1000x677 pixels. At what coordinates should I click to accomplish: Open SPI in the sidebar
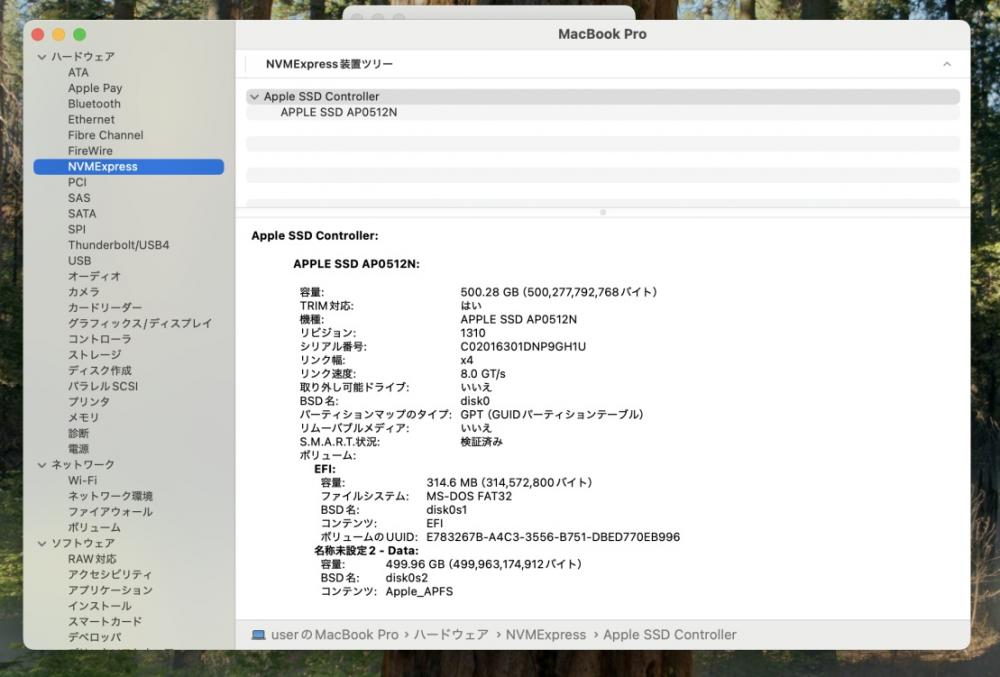point(77,229)
